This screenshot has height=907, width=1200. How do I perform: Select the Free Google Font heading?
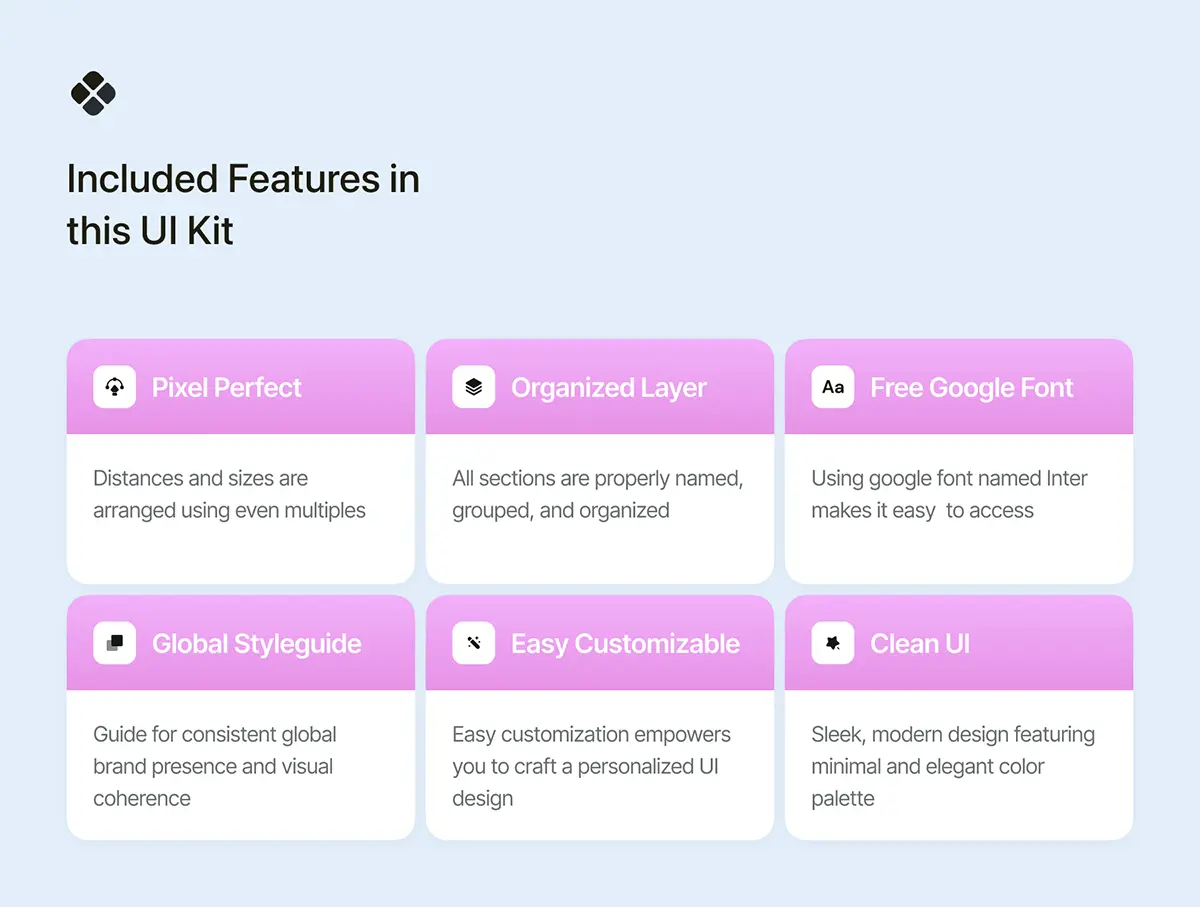(971, 388)
